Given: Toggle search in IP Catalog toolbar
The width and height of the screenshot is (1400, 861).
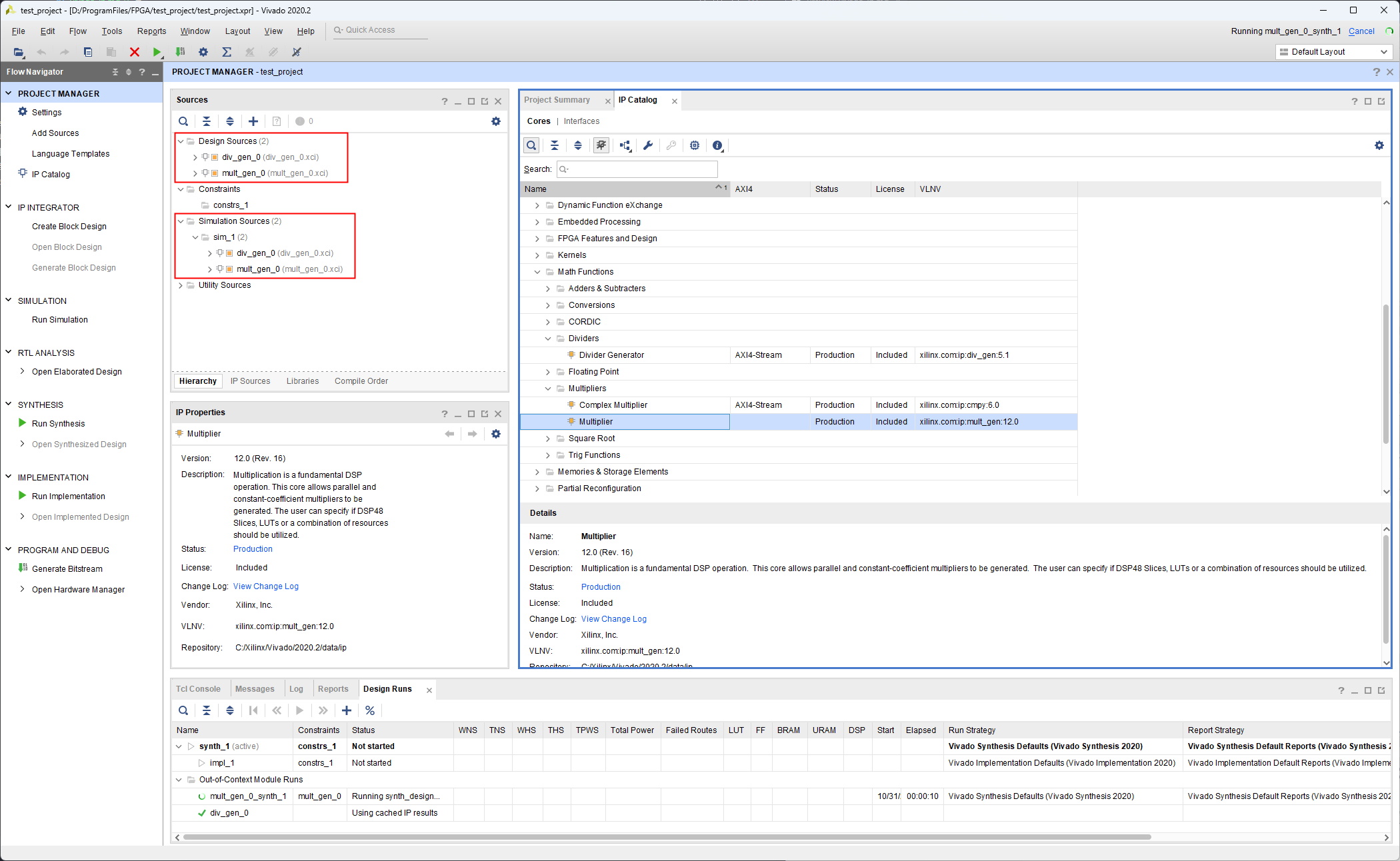Looking at the screenshot, I should click(x=531, y=145).
